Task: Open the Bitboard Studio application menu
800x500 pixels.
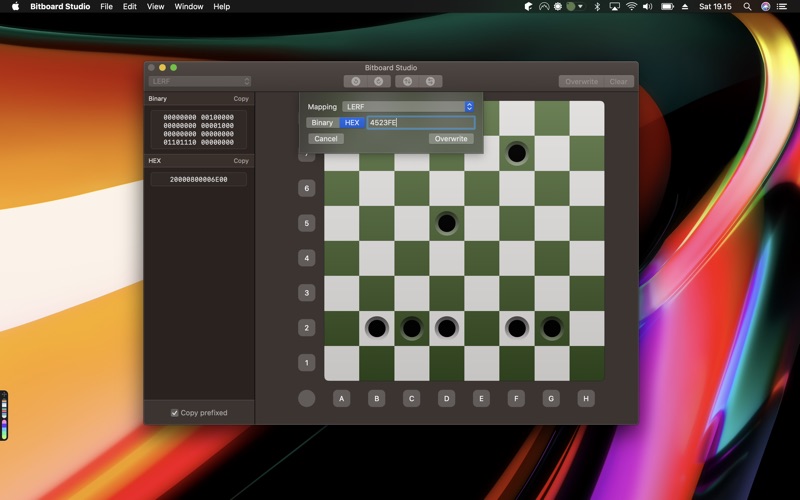Action: click(x=60, y=7)
